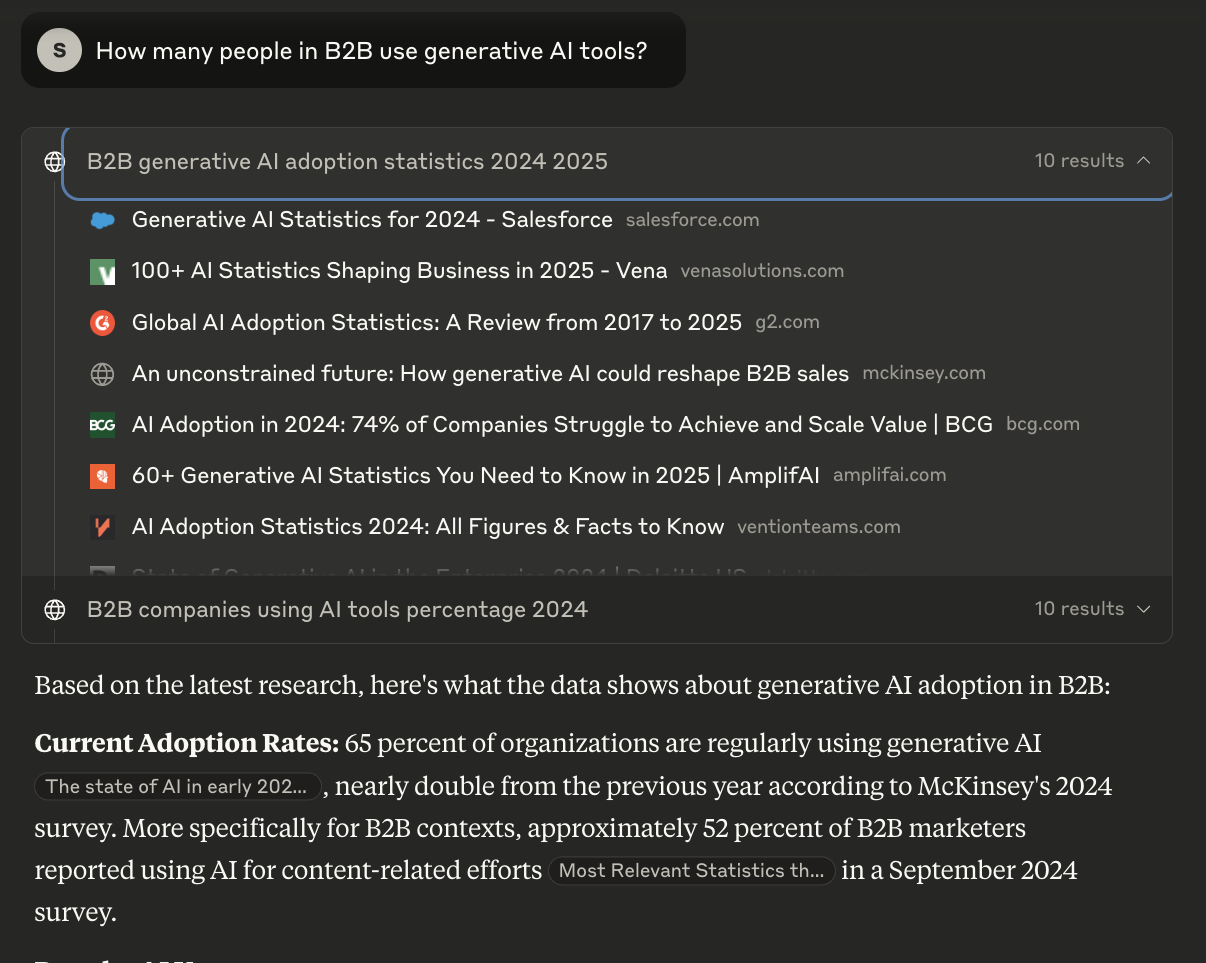The image size is (1206, 963).
Task: Click the amplifai.com domain text
Action: coord(889,476)
